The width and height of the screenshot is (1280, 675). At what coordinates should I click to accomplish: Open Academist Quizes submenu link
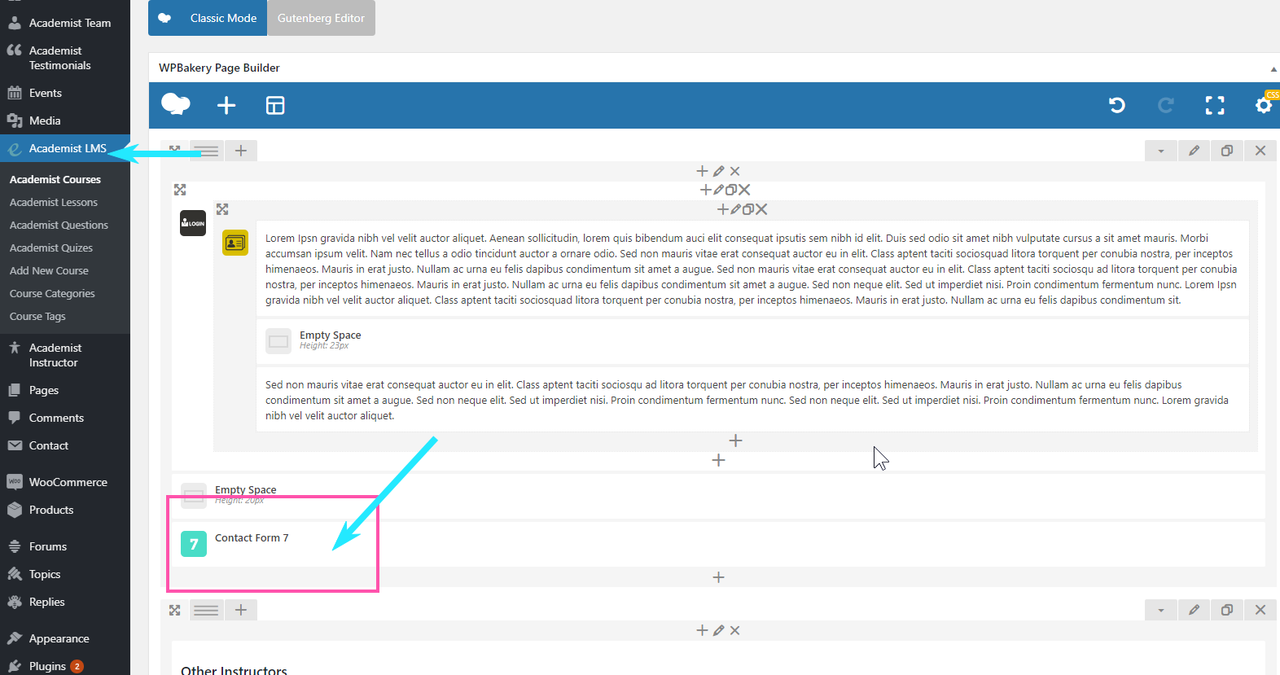51,248
